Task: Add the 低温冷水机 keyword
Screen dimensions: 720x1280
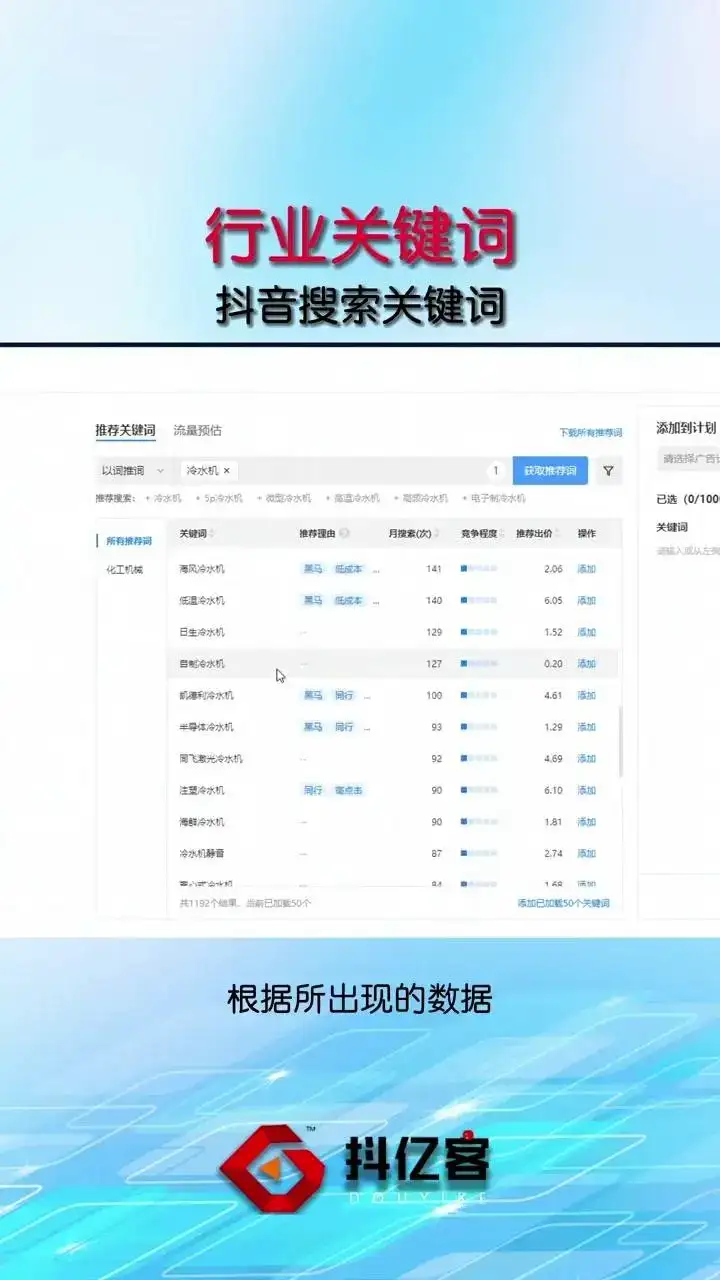Action: [586, 601]
